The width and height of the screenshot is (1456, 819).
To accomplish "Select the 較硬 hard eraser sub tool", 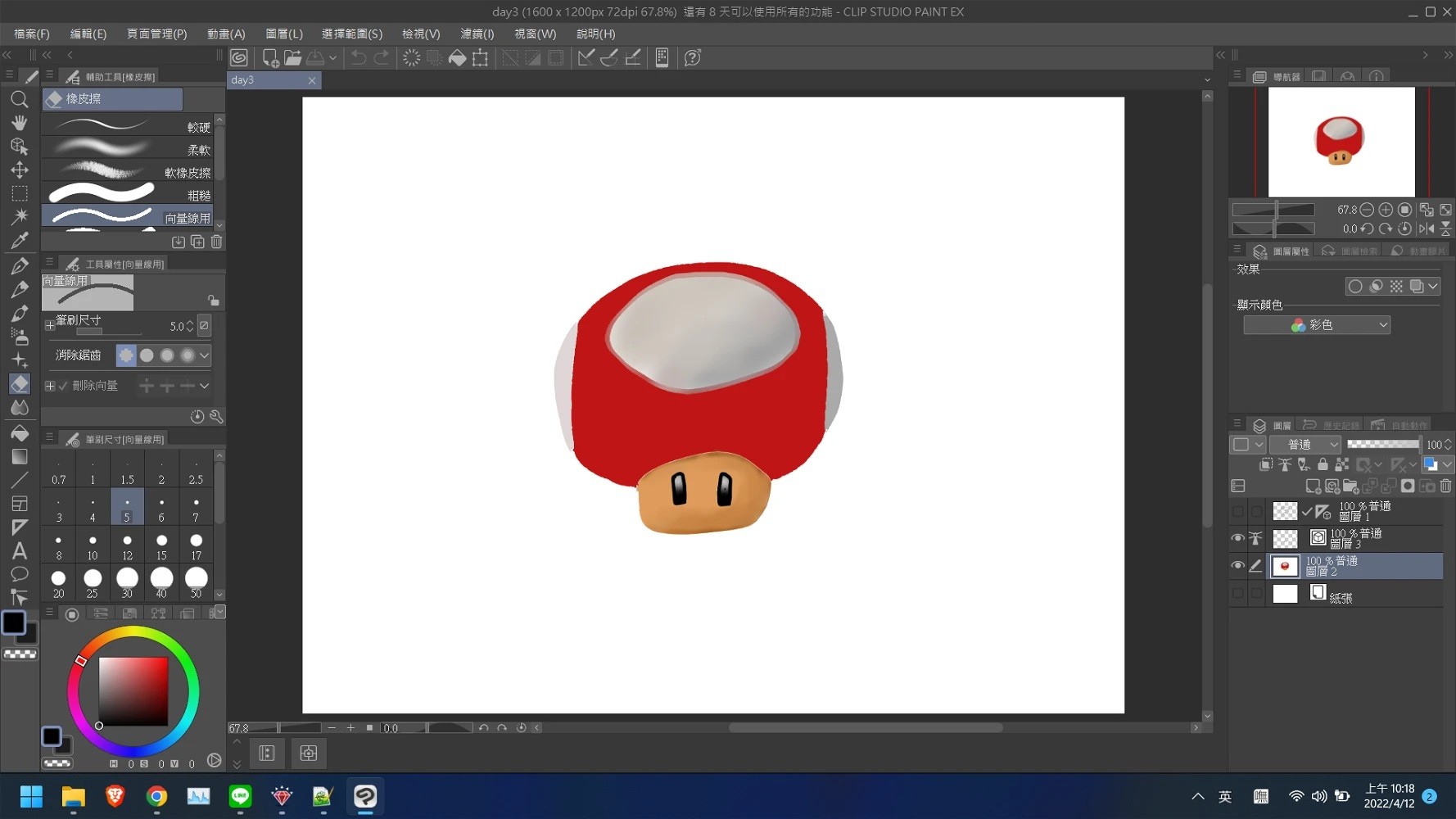I will [127, 127].
